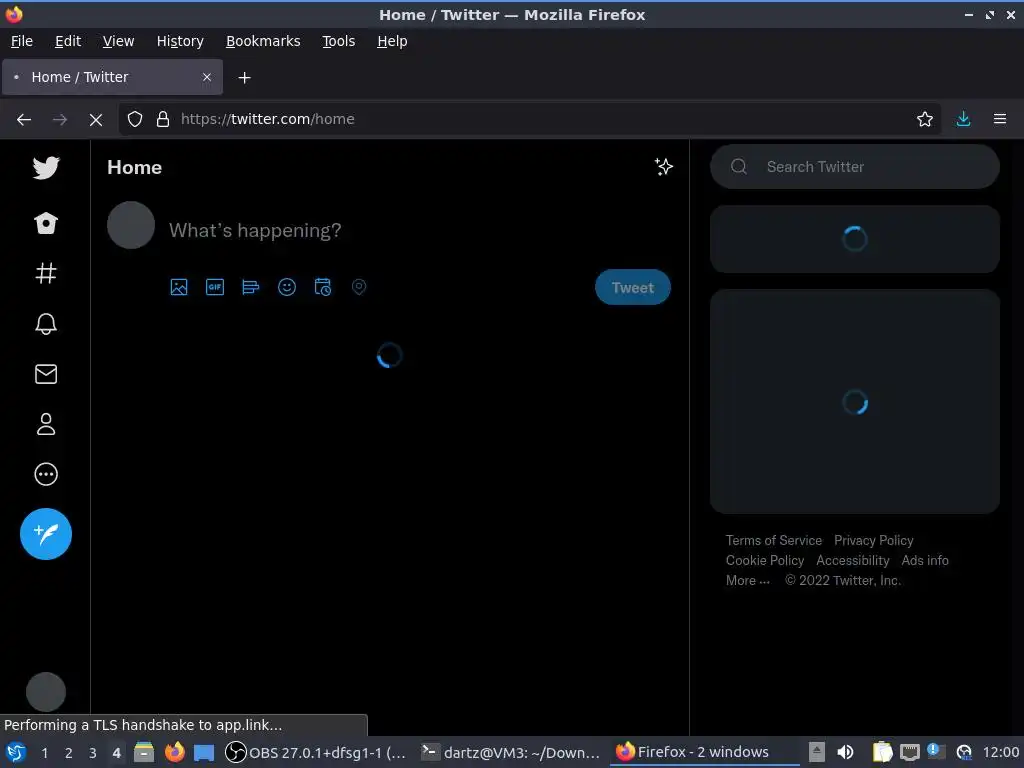1024x768 pixels.
Task: Select the Home / Twitter tab
Action: [x=112, y=77]
